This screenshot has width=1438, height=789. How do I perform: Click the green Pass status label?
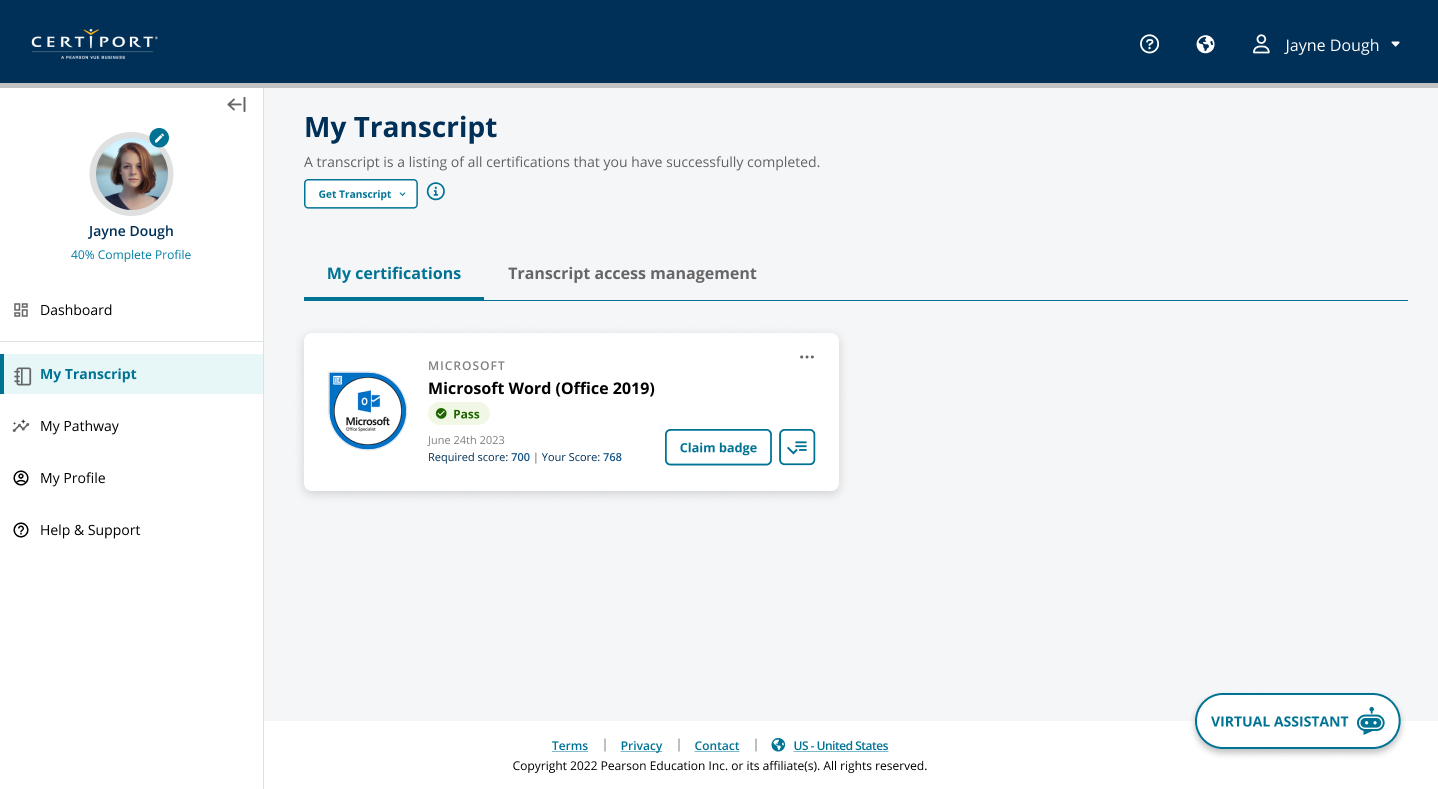[x=458, y=414]
